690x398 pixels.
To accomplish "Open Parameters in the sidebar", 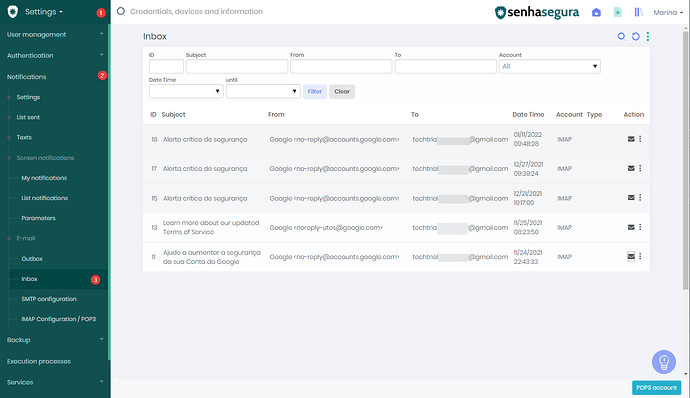I will [x=39, y=218].
